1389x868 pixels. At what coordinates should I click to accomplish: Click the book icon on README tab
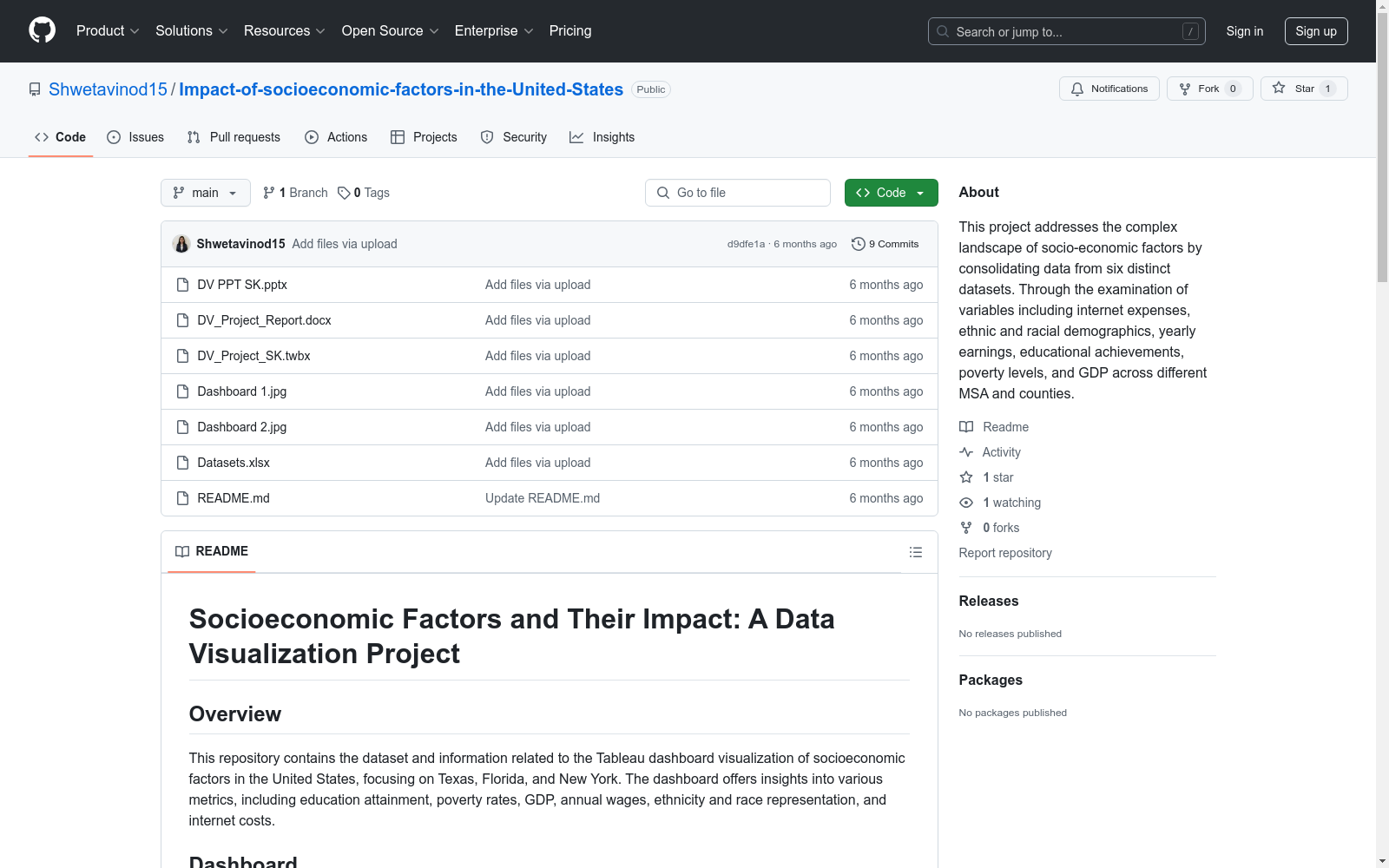coord(182,552)
